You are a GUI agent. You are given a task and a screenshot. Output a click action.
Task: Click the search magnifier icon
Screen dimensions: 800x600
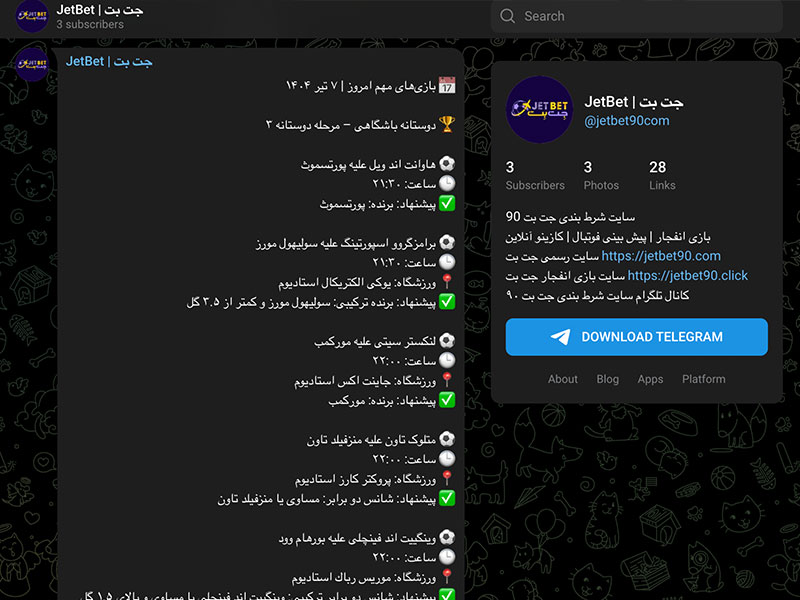click(507, 16)
